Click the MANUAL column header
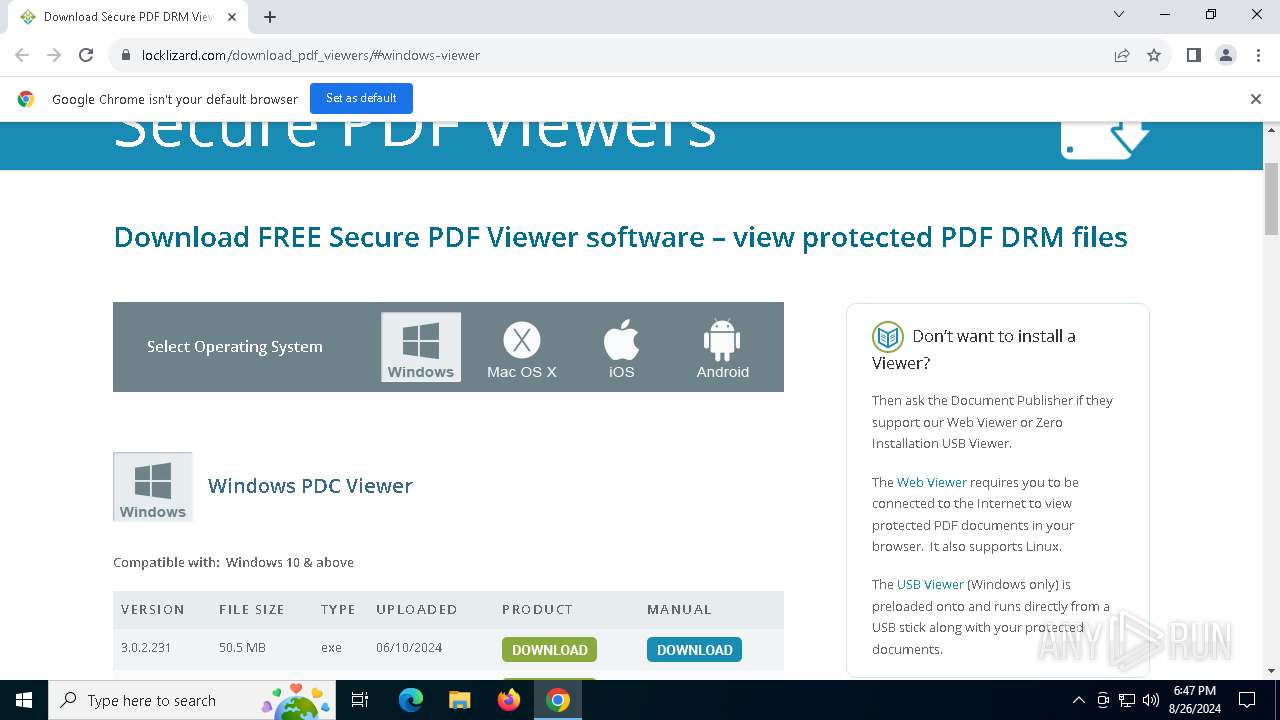 click(679, 609)
